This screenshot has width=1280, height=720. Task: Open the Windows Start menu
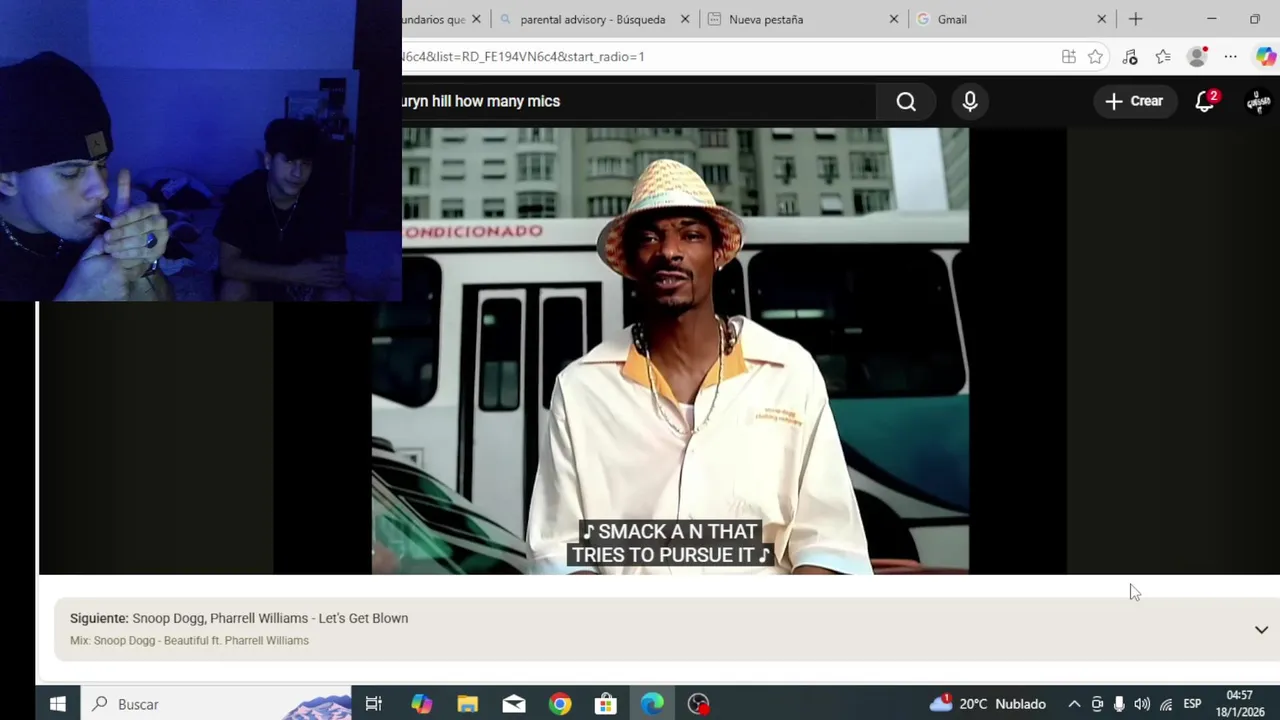tap(58, 704)
